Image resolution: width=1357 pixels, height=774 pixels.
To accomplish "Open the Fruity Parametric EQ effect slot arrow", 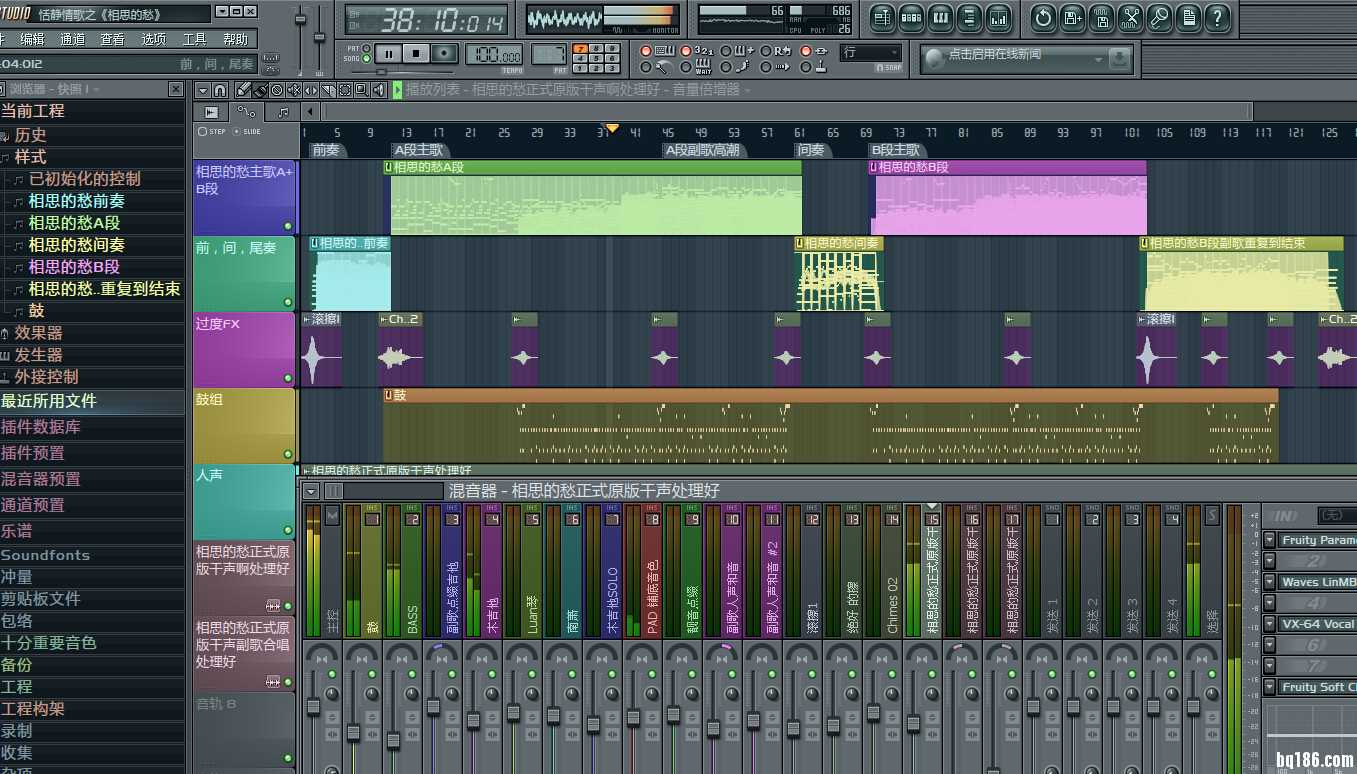I will 1269,540.
